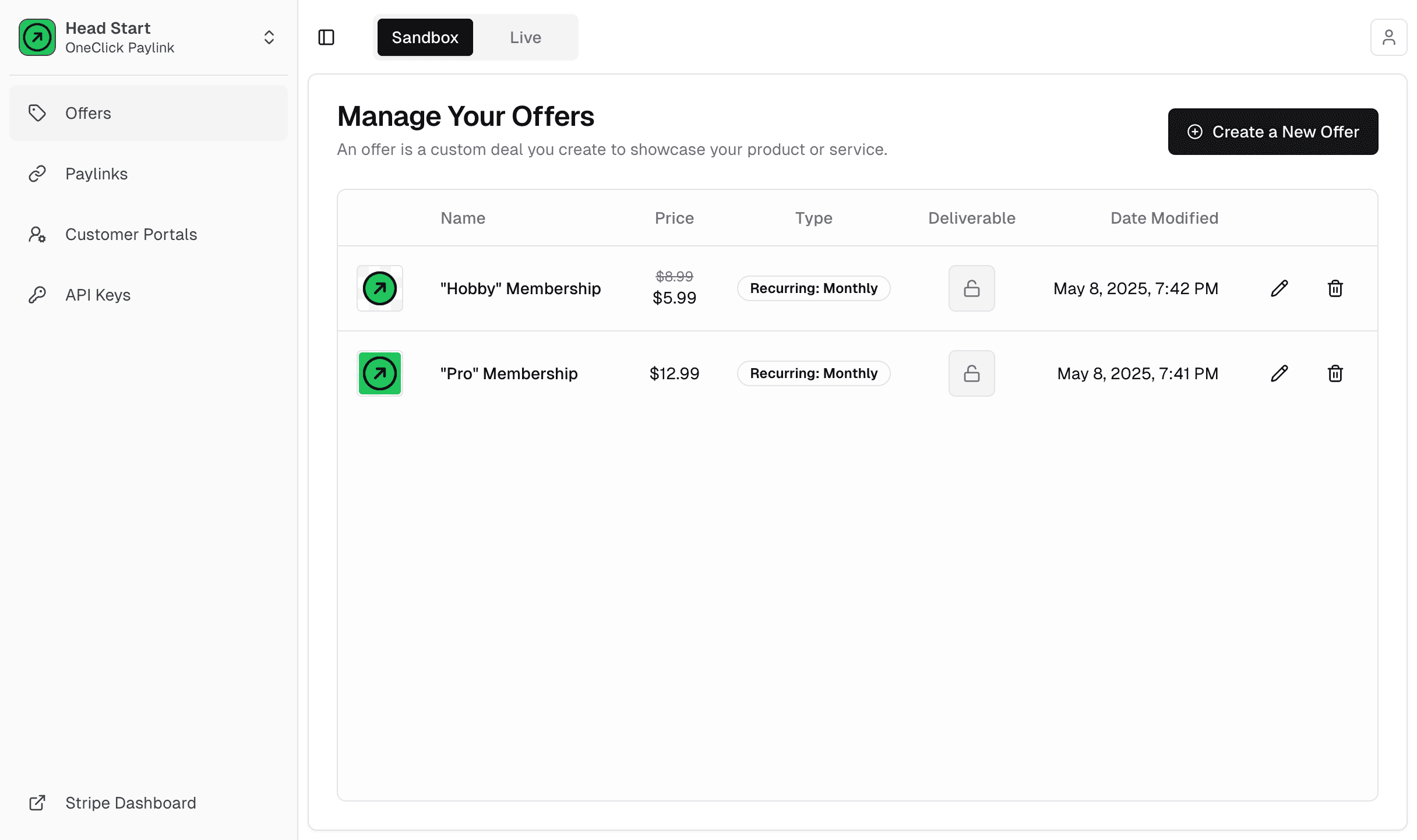Click the API Keys key icon
The width and height of the screenshot is (1417, 840).
click(37, 295)
